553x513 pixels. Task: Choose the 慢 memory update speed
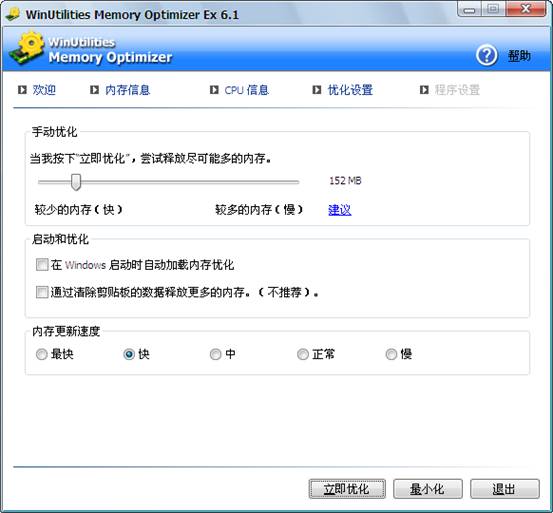(391, 354)
